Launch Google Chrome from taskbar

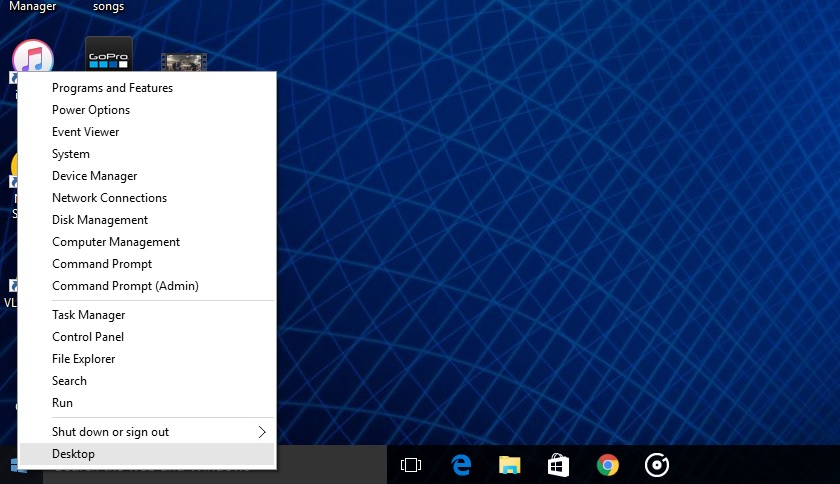point(608,465)
